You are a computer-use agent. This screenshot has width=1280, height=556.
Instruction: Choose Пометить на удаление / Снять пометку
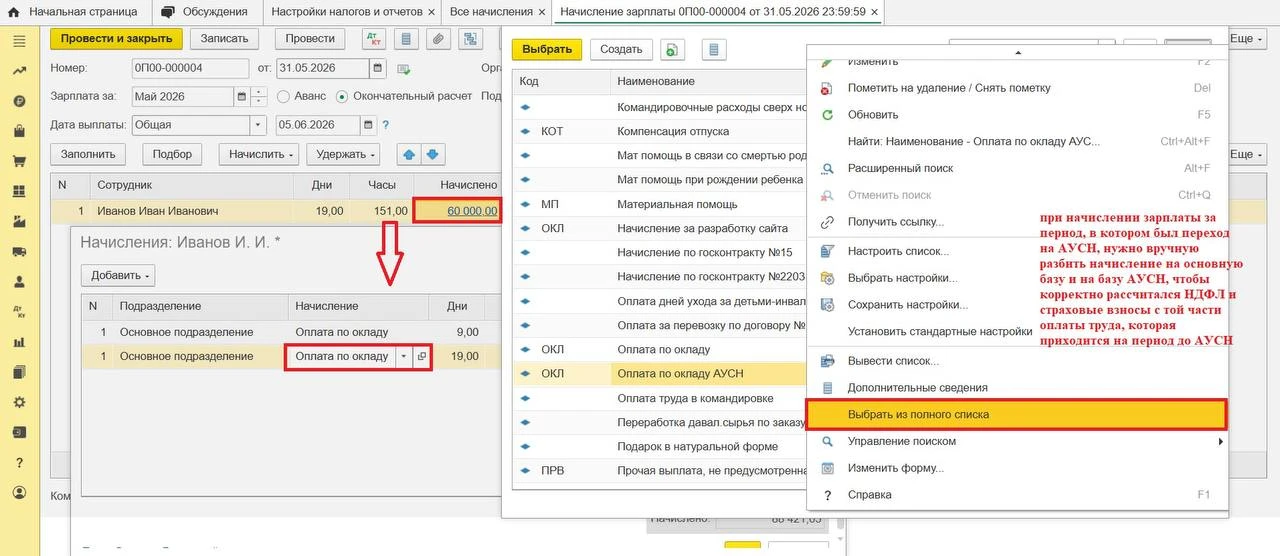[1016, 88]
